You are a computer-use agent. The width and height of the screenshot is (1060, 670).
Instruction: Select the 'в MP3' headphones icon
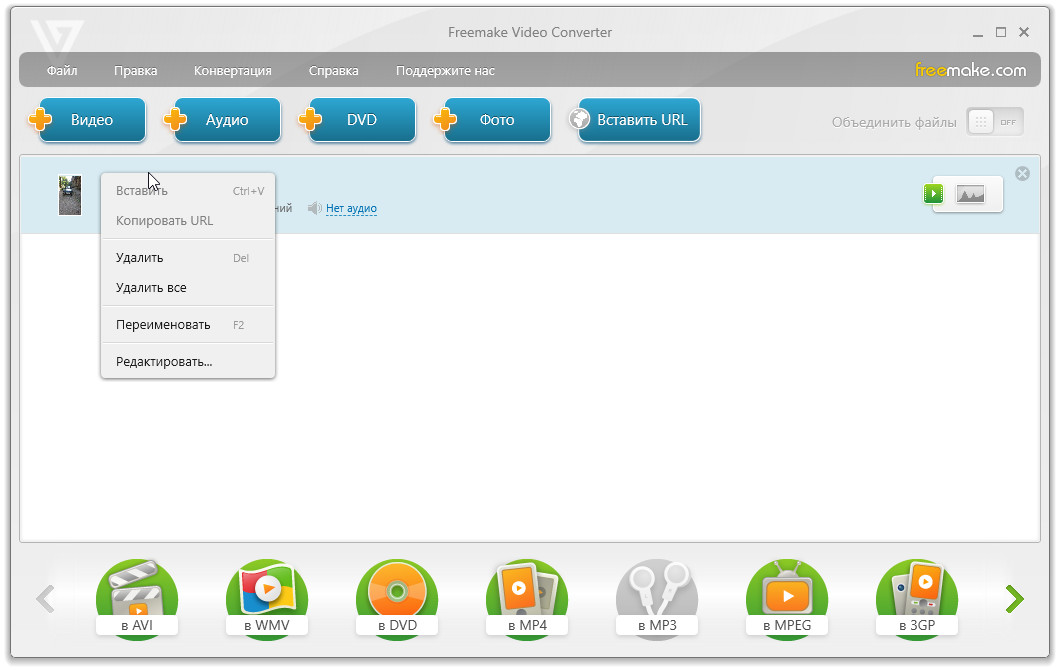coord(657,599)
